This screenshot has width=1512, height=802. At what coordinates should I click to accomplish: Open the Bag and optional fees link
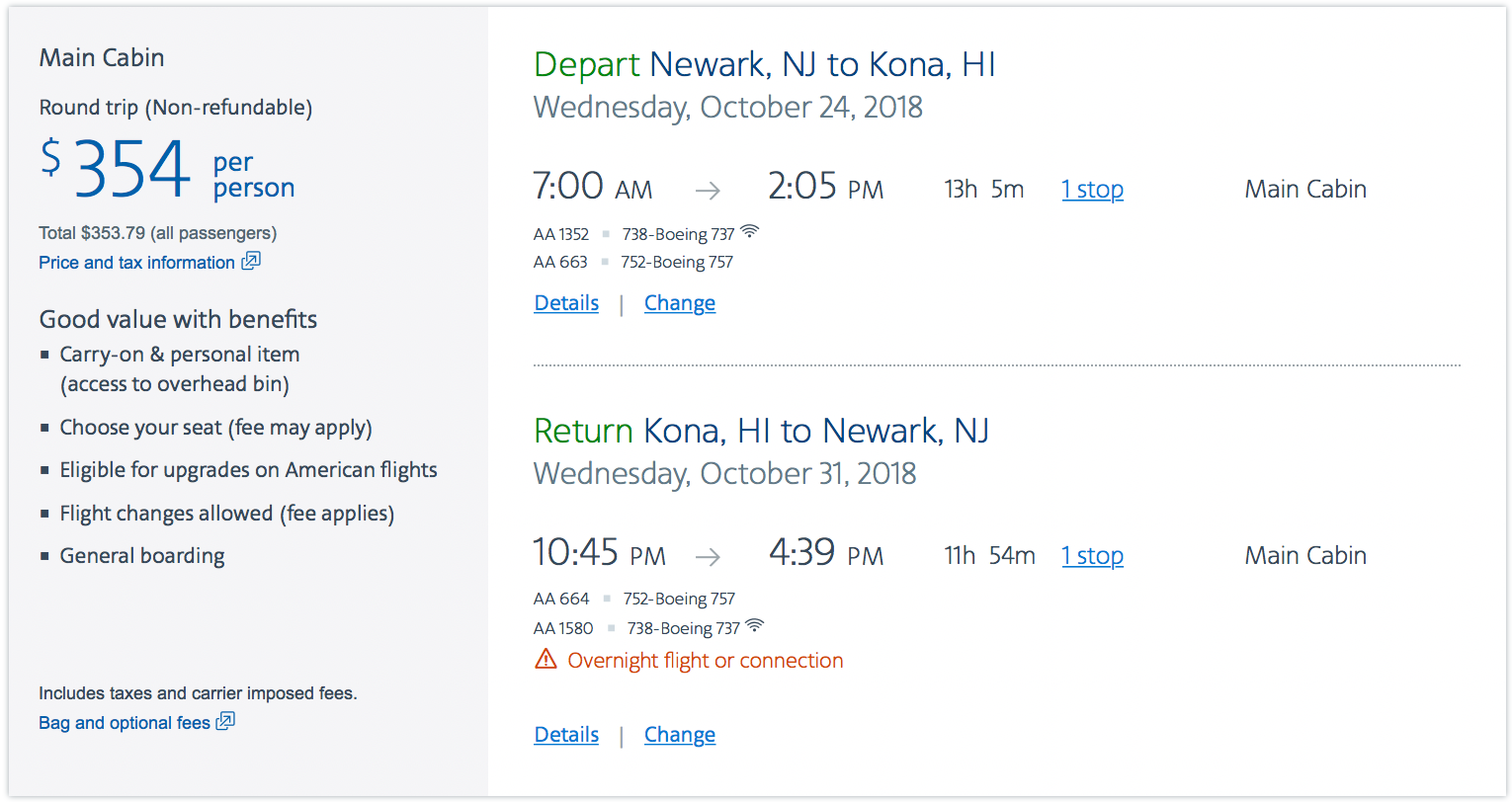(124, 723)
